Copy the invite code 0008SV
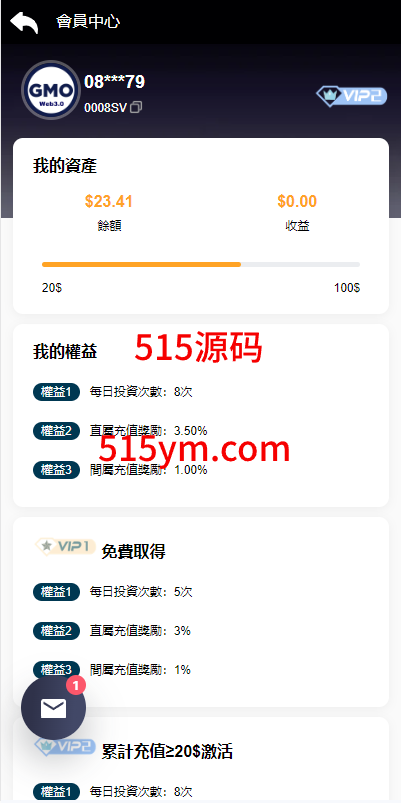 click(x=136, y=107)
